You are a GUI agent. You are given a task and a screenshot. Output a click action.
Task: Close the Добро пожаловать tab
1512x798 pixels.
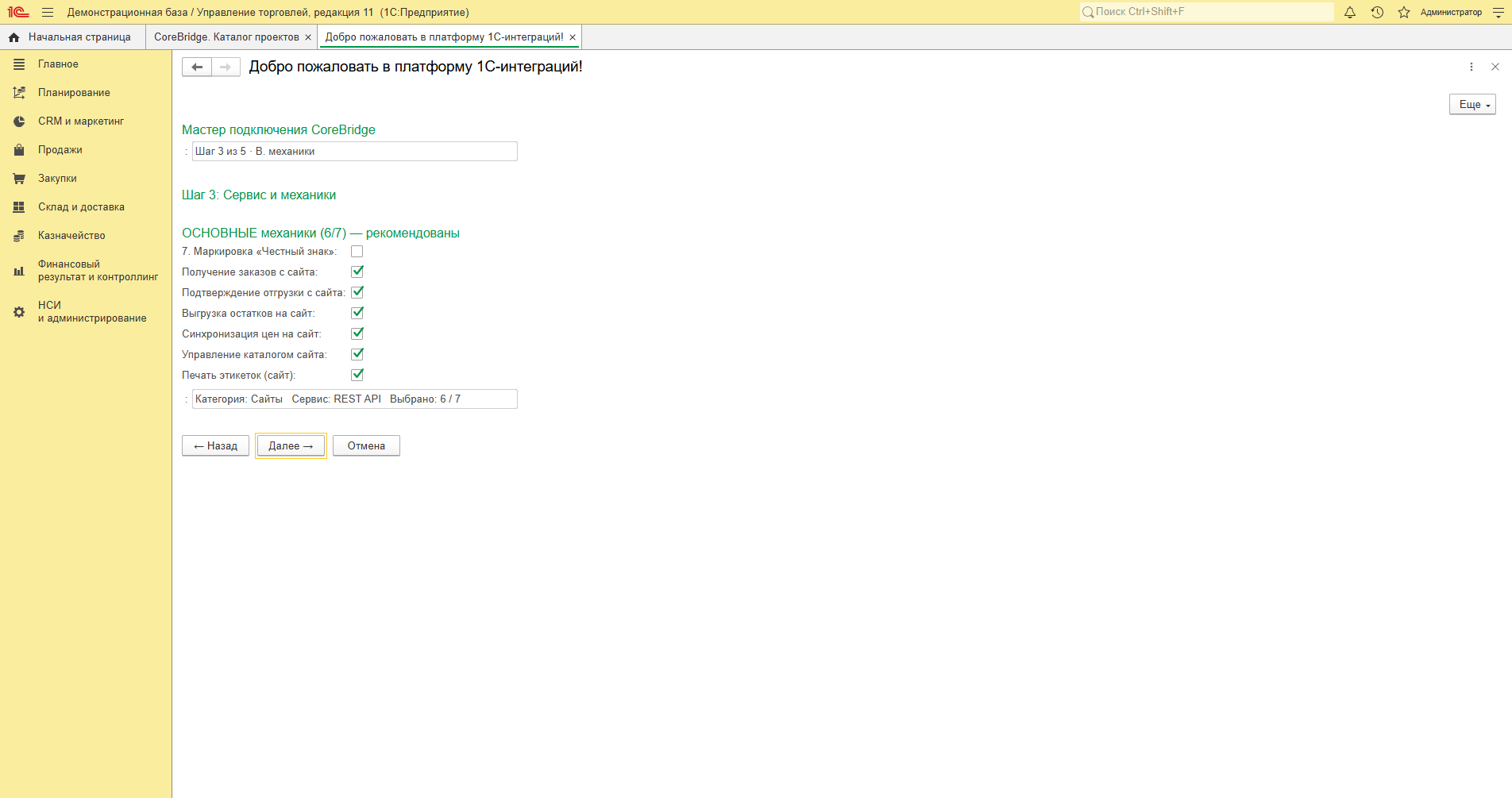pos(573,37)
